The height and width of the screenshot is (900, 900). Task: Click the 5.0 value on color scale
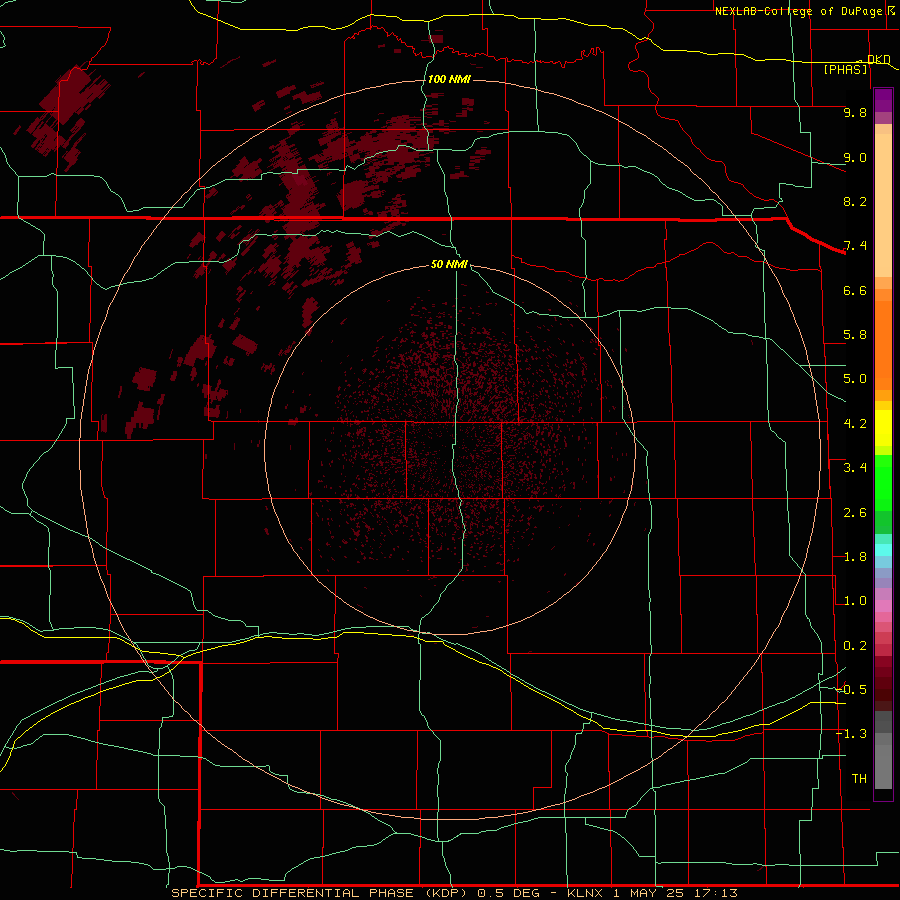pos(855,379)
